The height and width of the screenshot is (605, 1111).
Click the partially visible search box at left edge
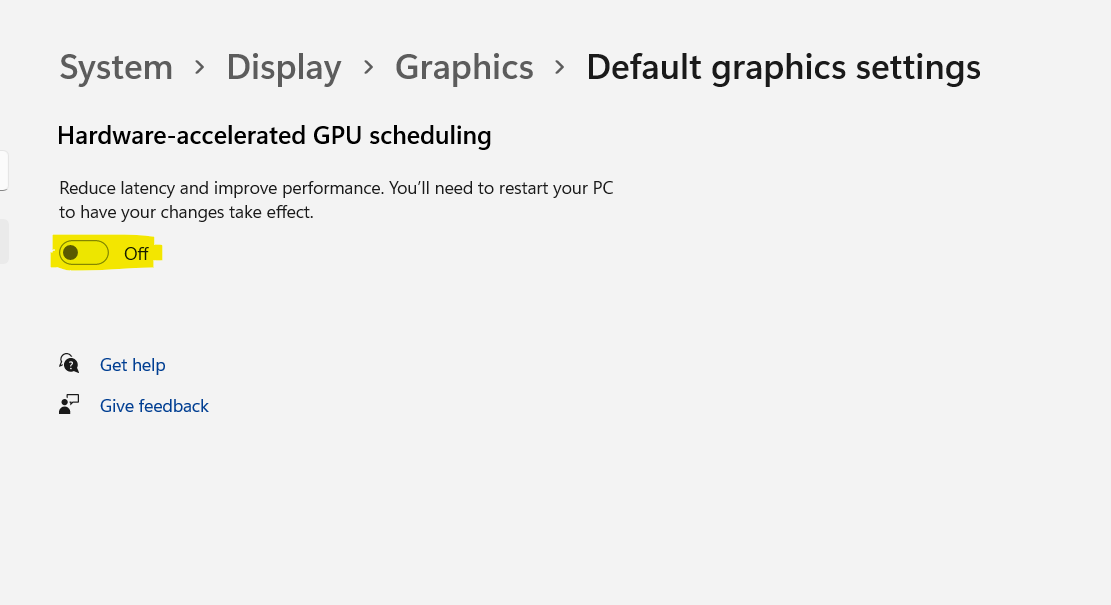click(x=4, y=170)
